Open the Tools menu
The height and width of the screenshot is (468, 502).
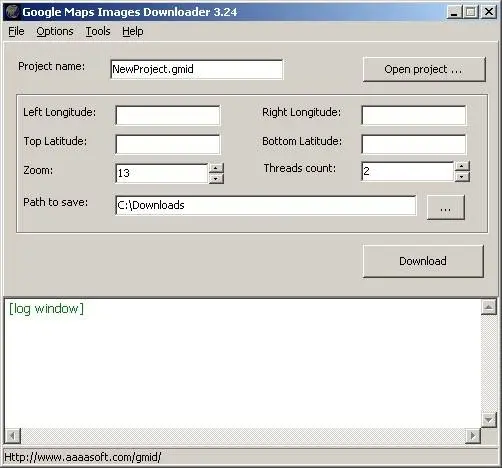98,31
